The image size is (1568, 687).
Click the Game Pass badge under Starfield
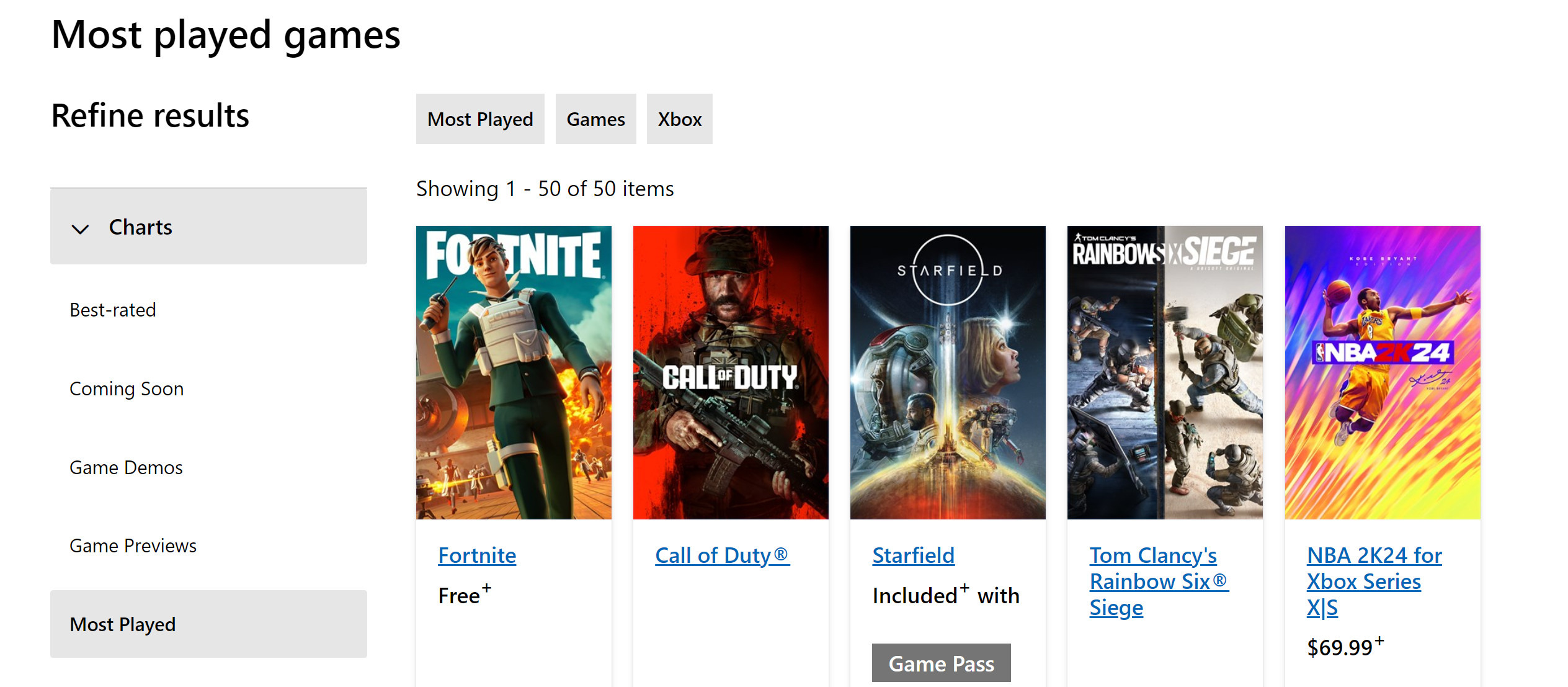click(x=941, y=663)
